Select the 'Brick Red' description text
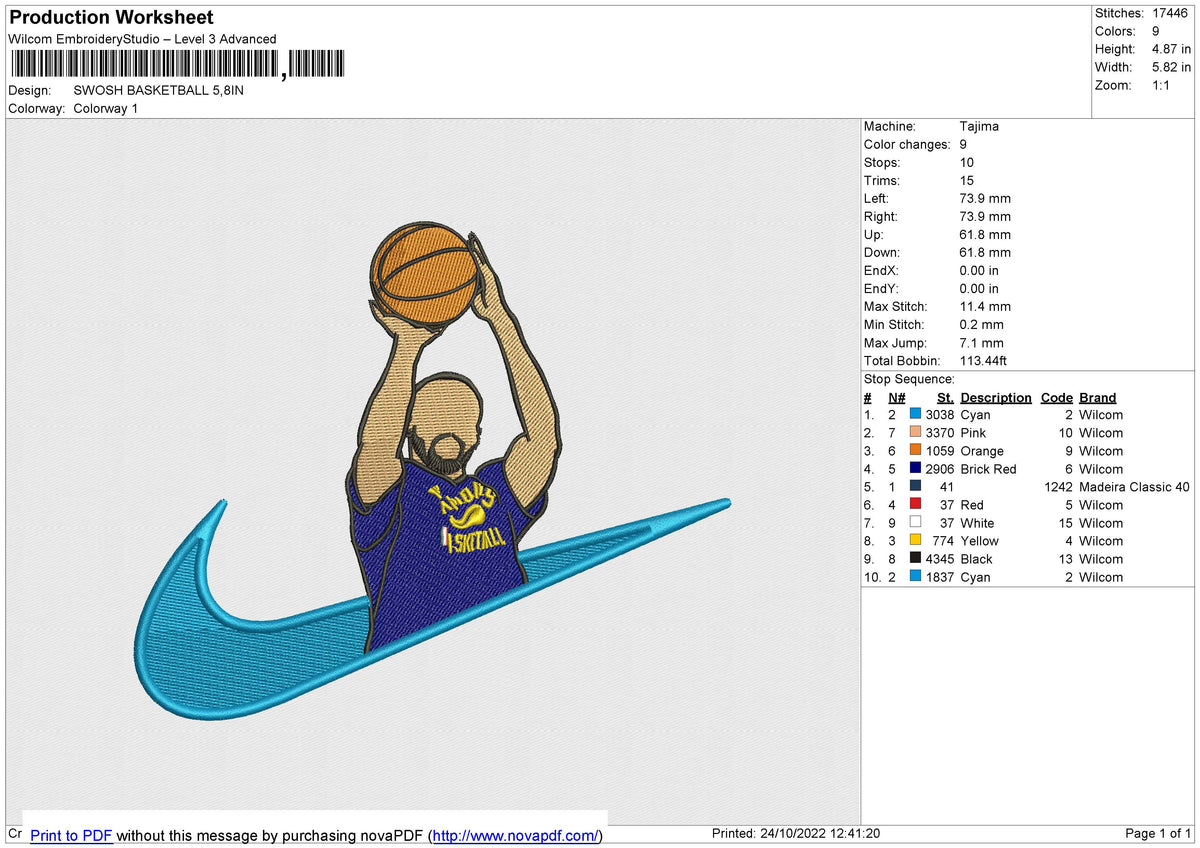1200x848 pixels. tap(988, 468)
